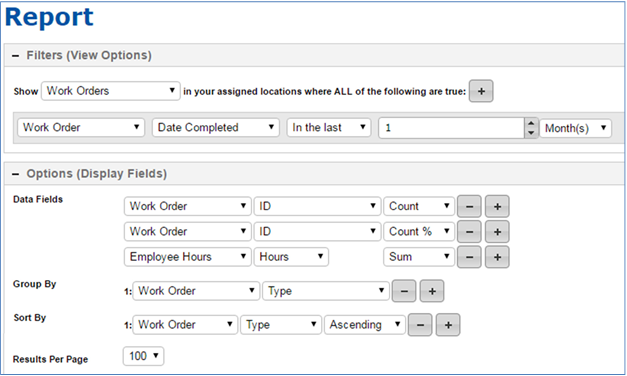Open the 'In the last' operator dropdown
627x376 pixels.
tap(329, 128)
